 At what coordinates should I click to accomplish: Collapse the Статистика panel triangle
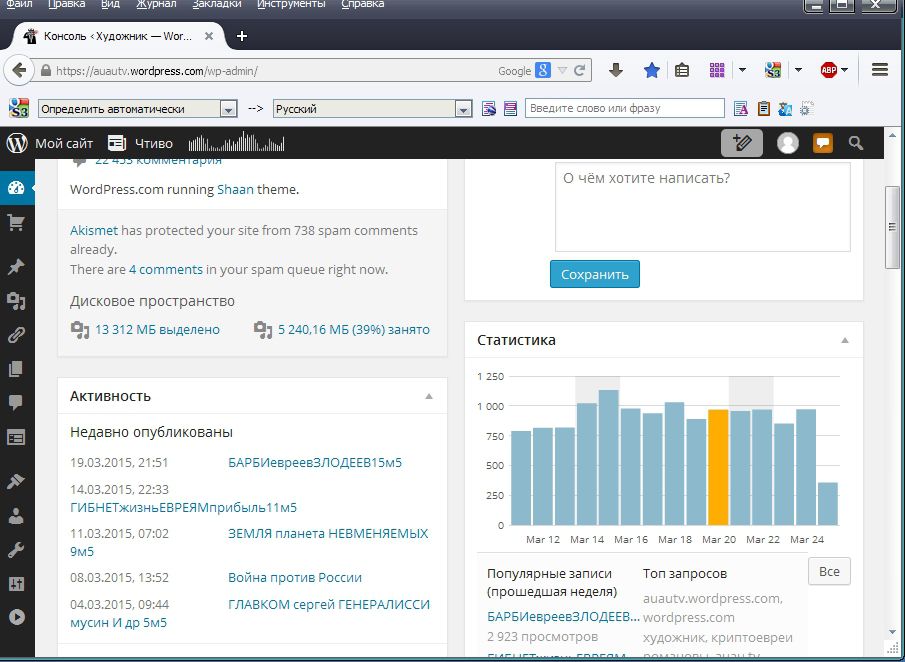[845, 340]
